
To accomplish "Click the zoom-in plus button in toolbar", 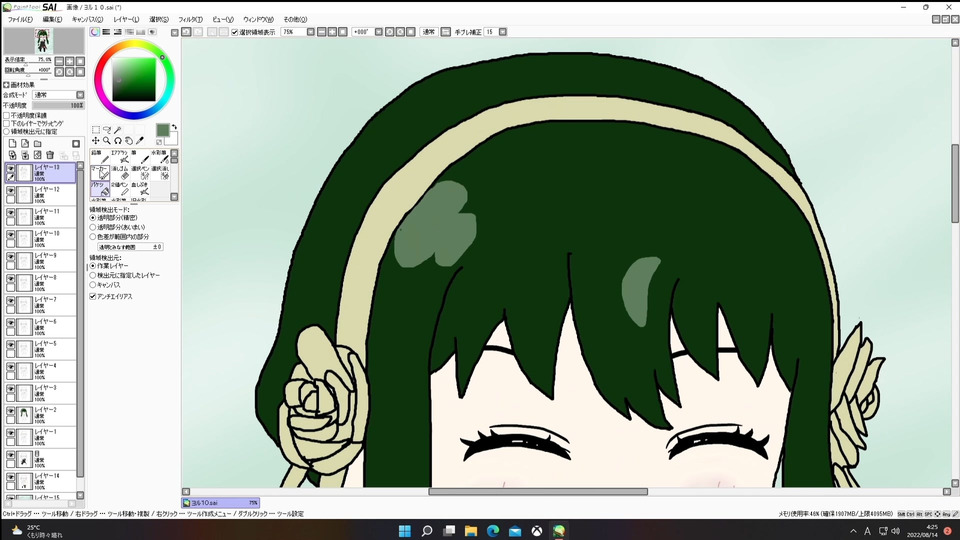I will click(x=332, y=32).
